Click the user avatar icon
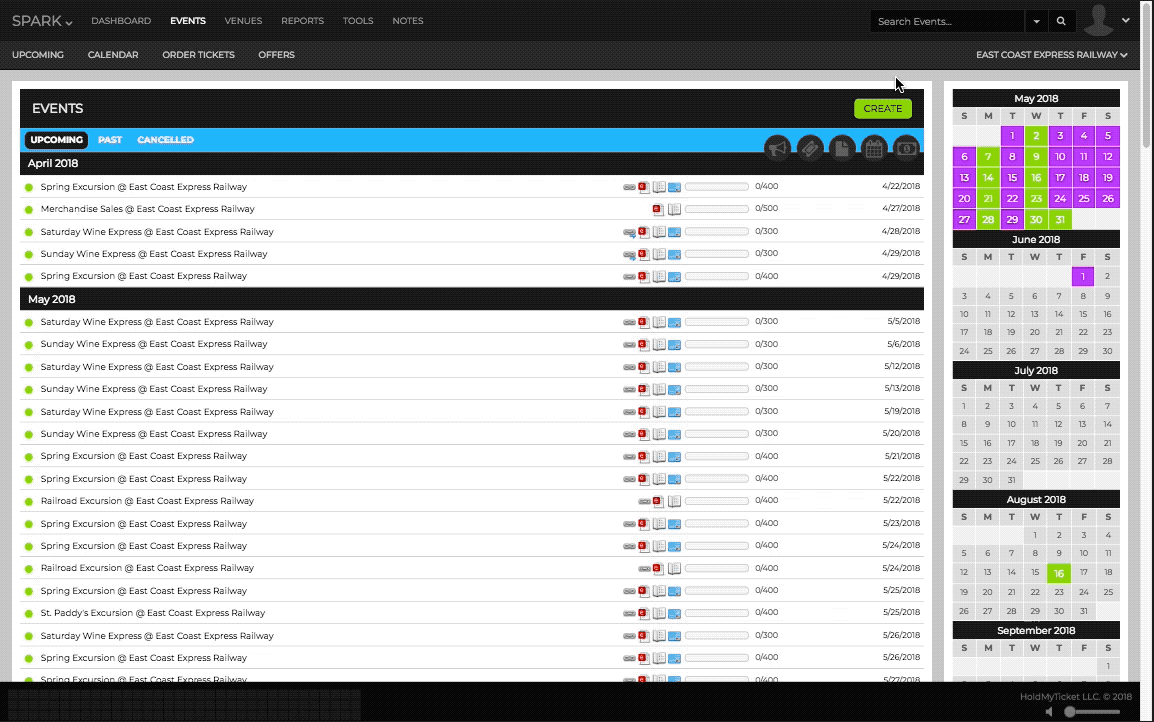This screenshot has height=722, width=1154. (x=1099, y=20)
